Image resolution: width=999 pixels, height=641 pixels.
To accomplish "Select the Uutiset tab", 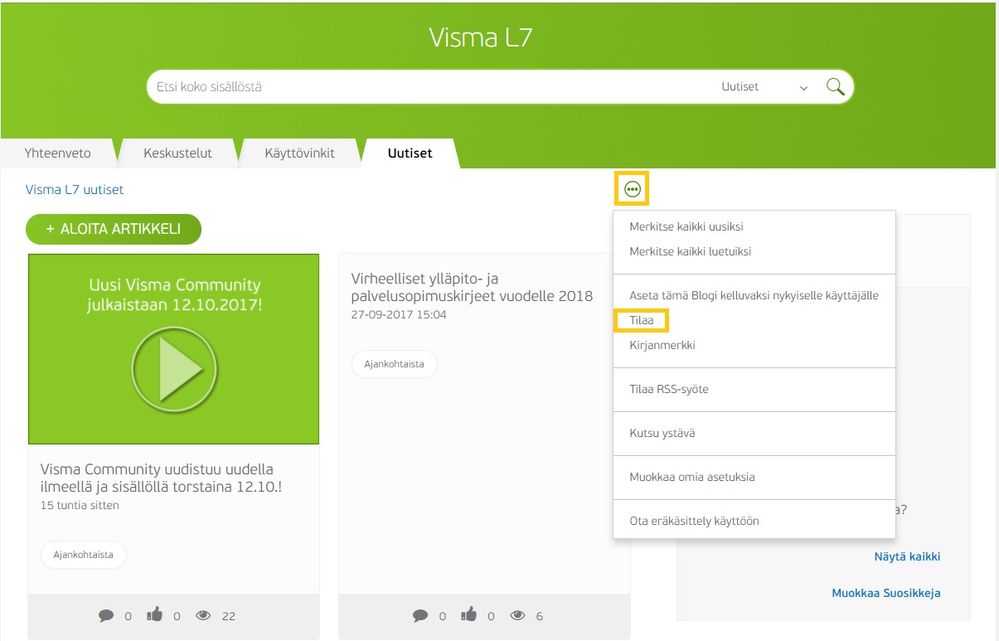I will pyautogui.click(x=410, y=153).
